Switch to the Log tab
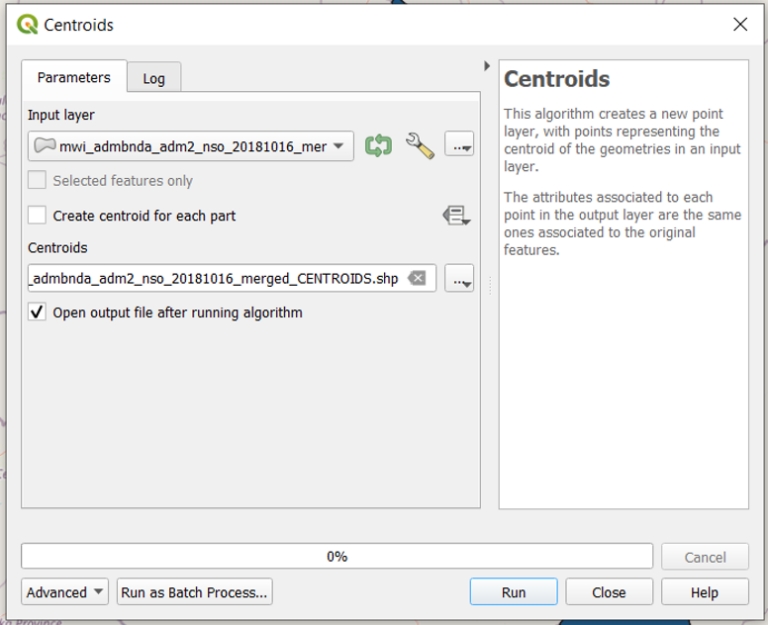Image resolution: width=768 pixels, height=625 pixels. point(154,78)
